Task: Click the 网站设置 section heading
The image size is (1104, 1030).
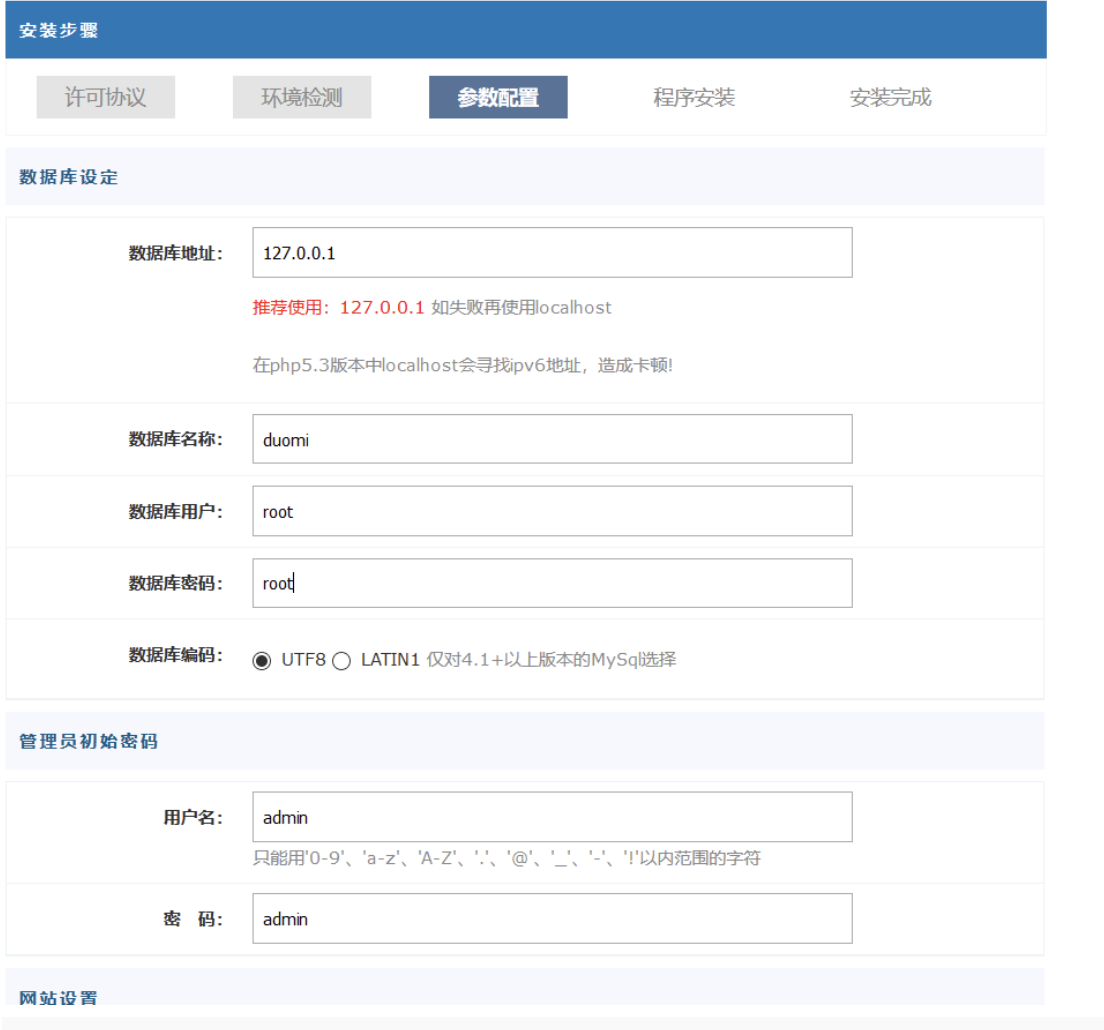Action: (x=58, y=998)
